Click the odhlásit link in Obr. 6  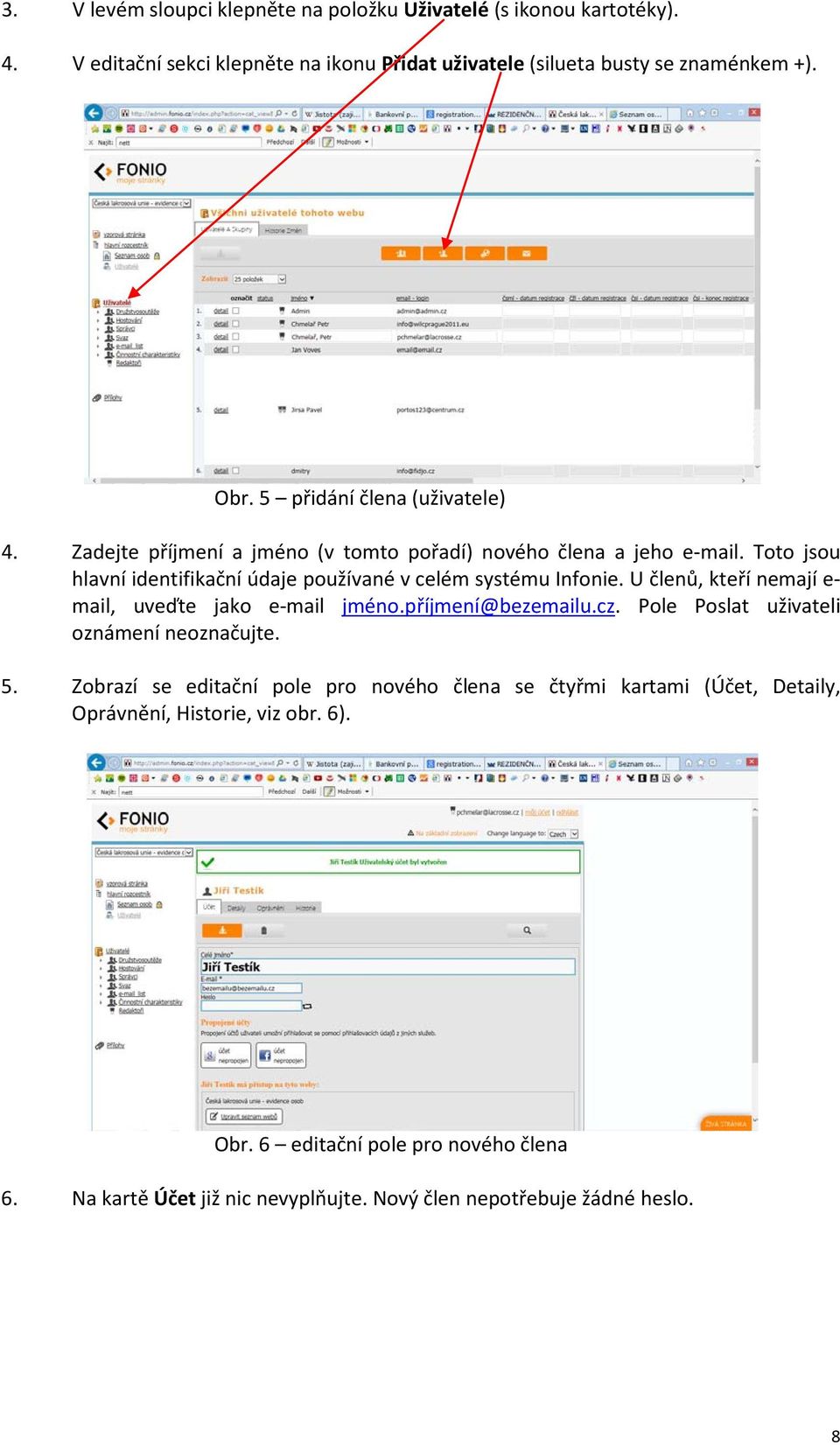coord(567,812)
